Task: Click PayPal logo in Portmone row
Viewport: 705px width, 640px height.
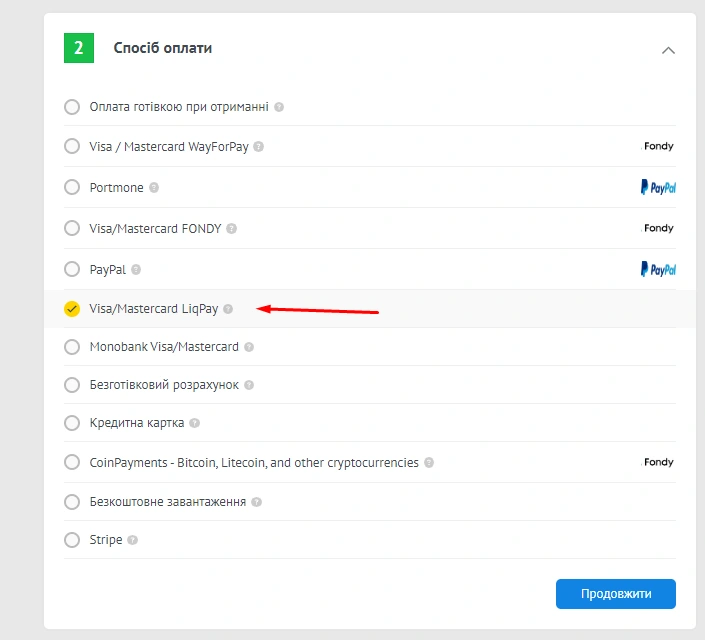Action: (658, 187)
